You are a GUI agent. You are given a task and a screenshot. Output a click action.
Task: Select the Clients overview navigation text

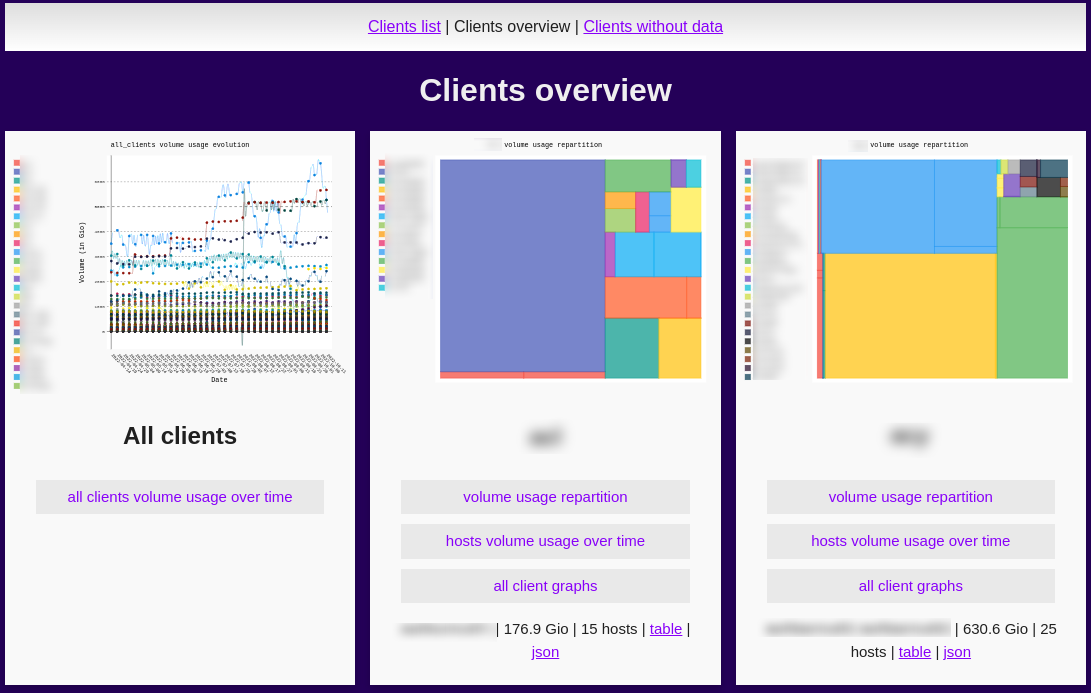512,26
